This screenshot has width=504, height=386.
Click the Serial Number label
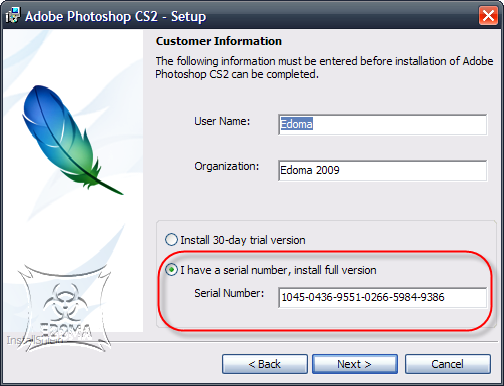pos(229,293)
